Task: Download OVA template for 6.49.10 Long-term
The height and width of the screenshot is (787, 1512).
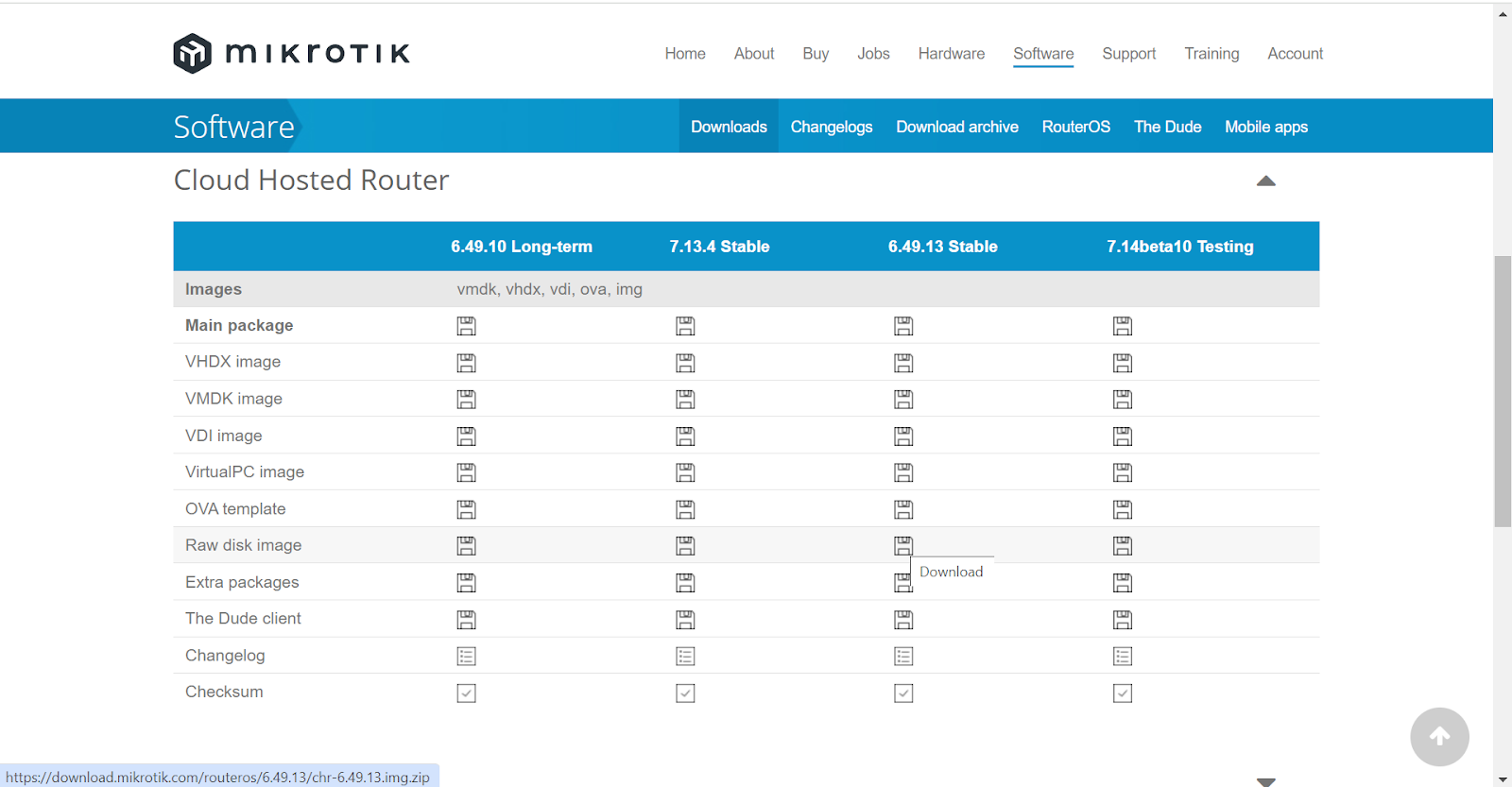Action: pyautogui.click(x=466, y=509)
